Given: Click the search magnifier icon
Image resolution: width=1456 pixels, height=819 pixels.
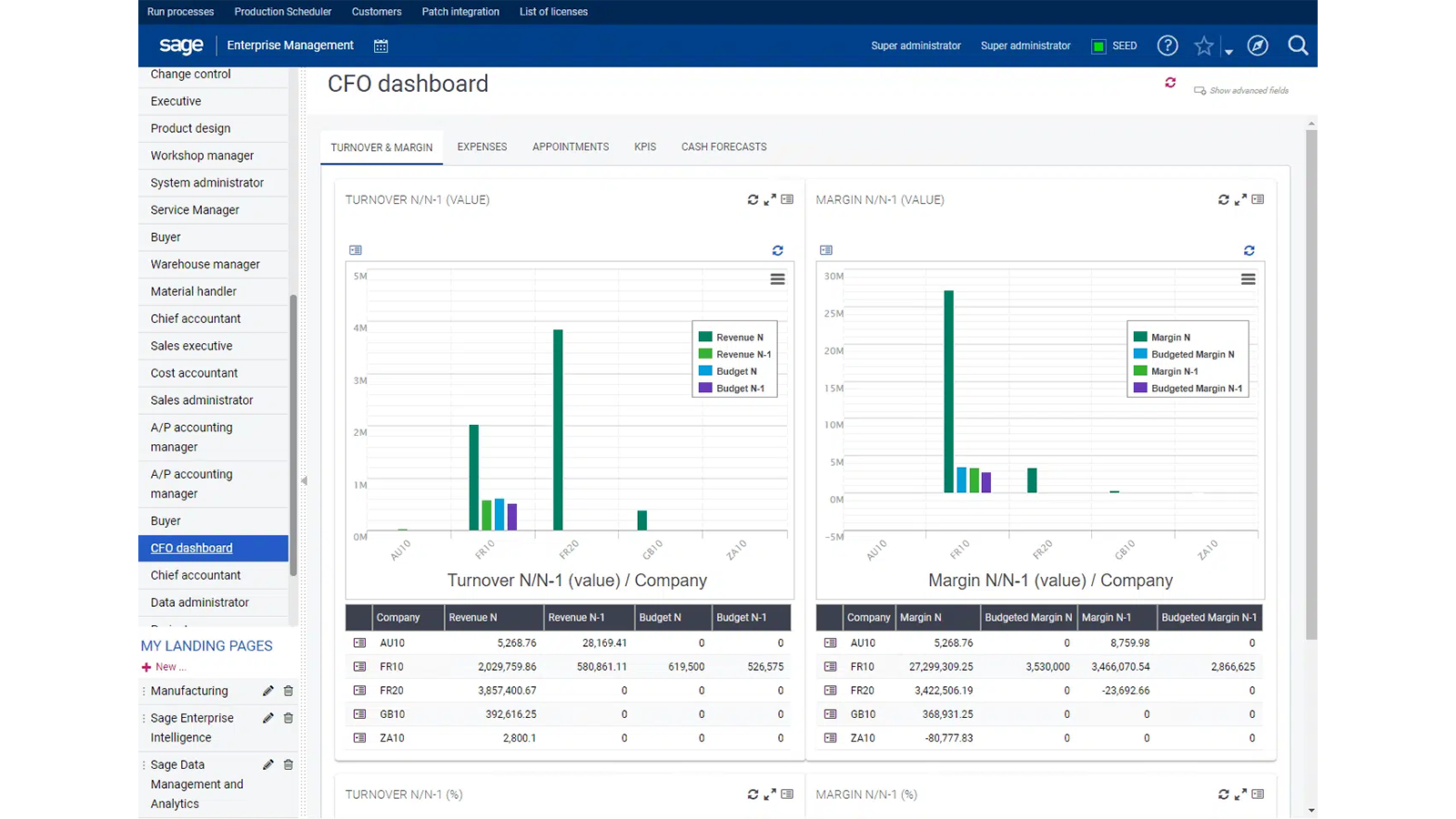Looking at the screenshot, I should click(1298, 45).
